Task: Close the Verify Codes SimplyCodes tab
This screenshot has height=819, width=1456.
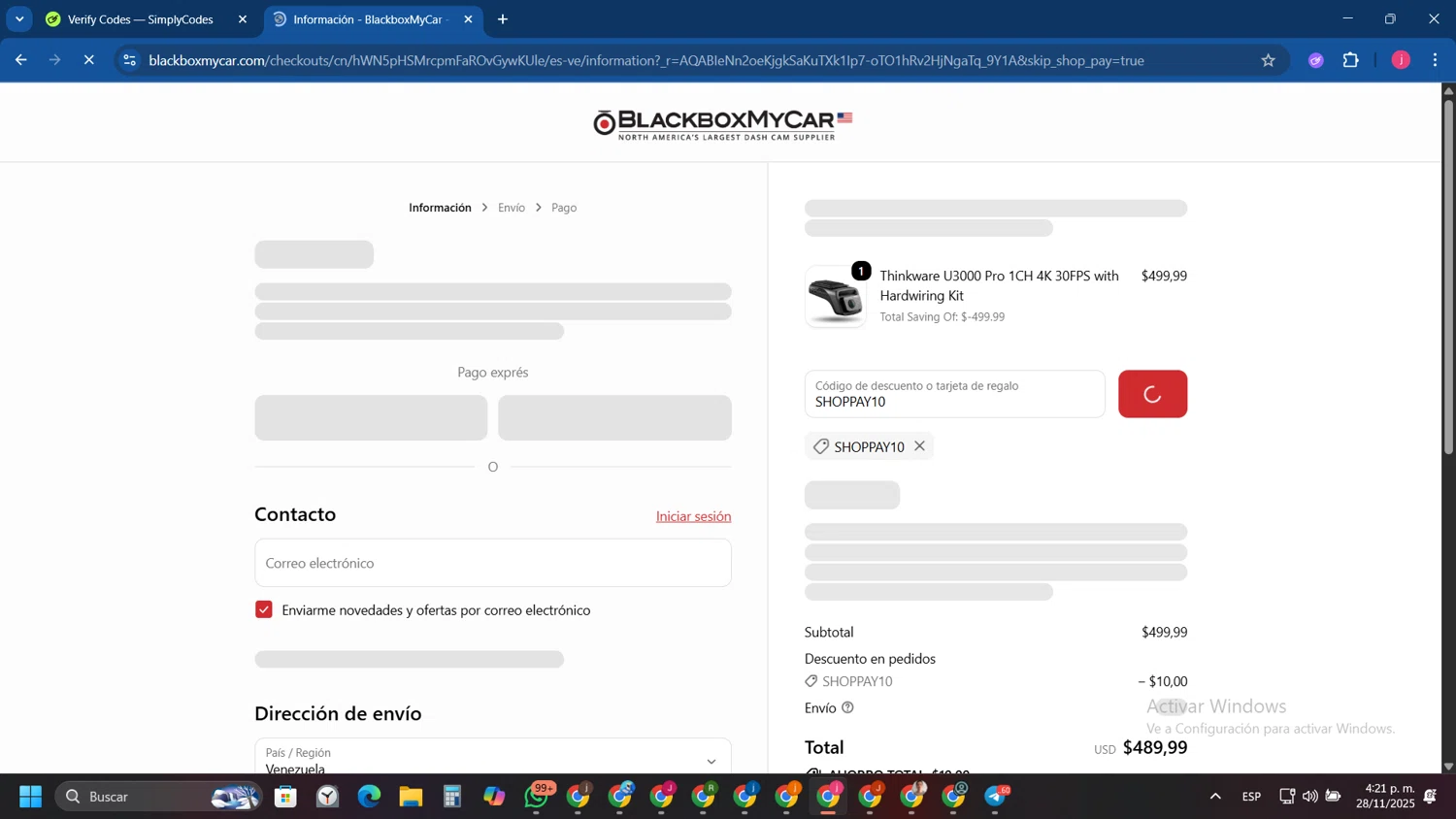Action: pyautogui.click(x=243, y=19)
